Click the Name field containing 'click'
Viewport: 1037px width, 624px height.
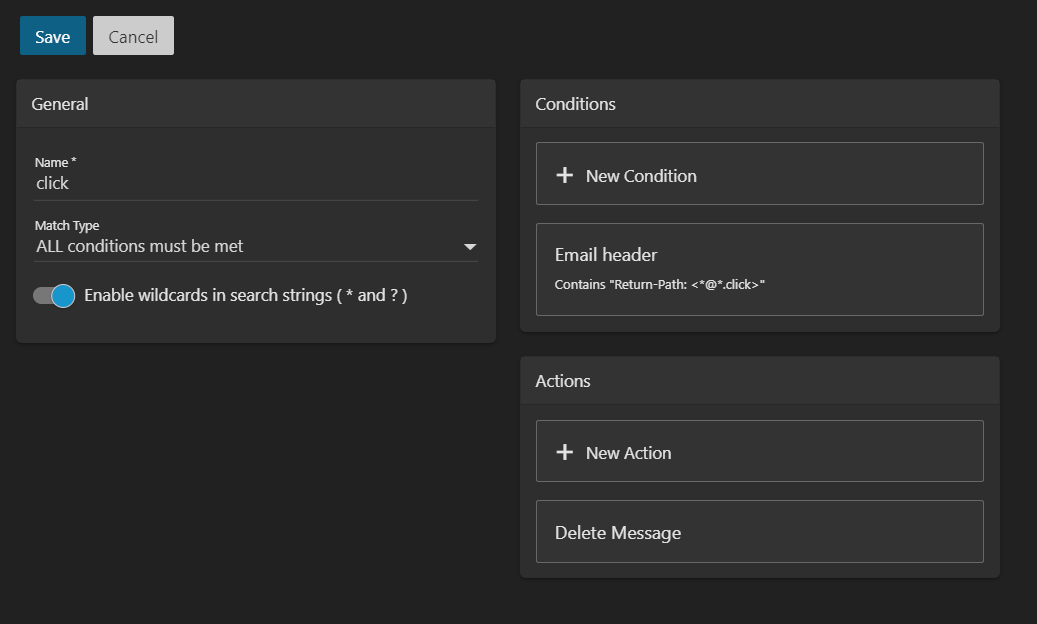click(255, 183)
